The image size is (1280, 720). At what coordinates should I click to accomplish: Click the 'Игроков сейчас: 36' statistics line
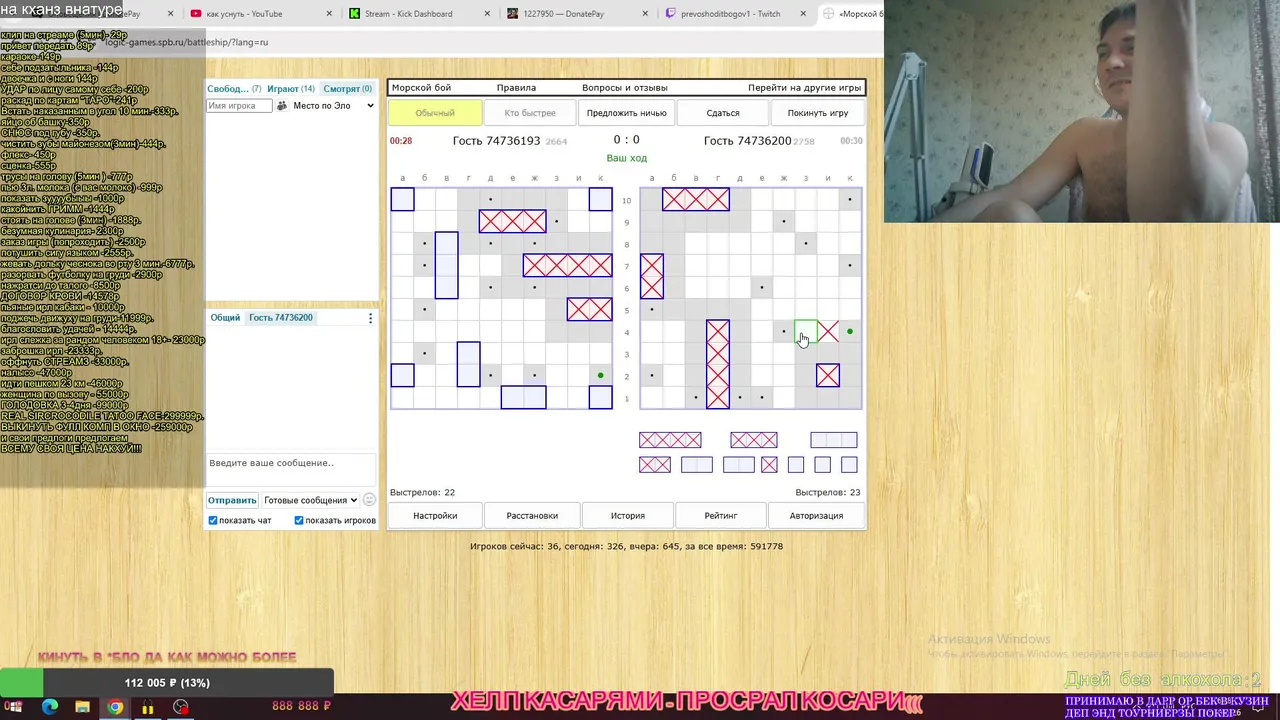626,546
